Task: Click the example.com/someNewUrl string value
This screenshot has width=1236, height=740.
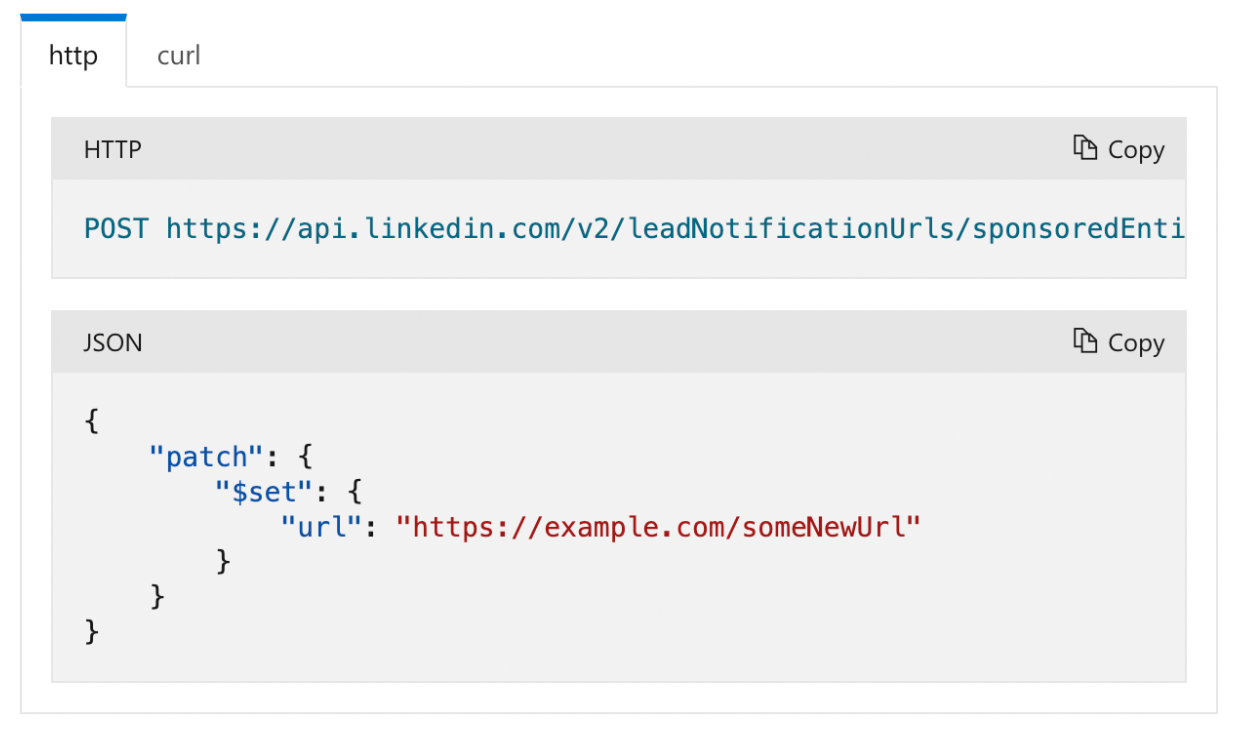Action: coord(657,527)
